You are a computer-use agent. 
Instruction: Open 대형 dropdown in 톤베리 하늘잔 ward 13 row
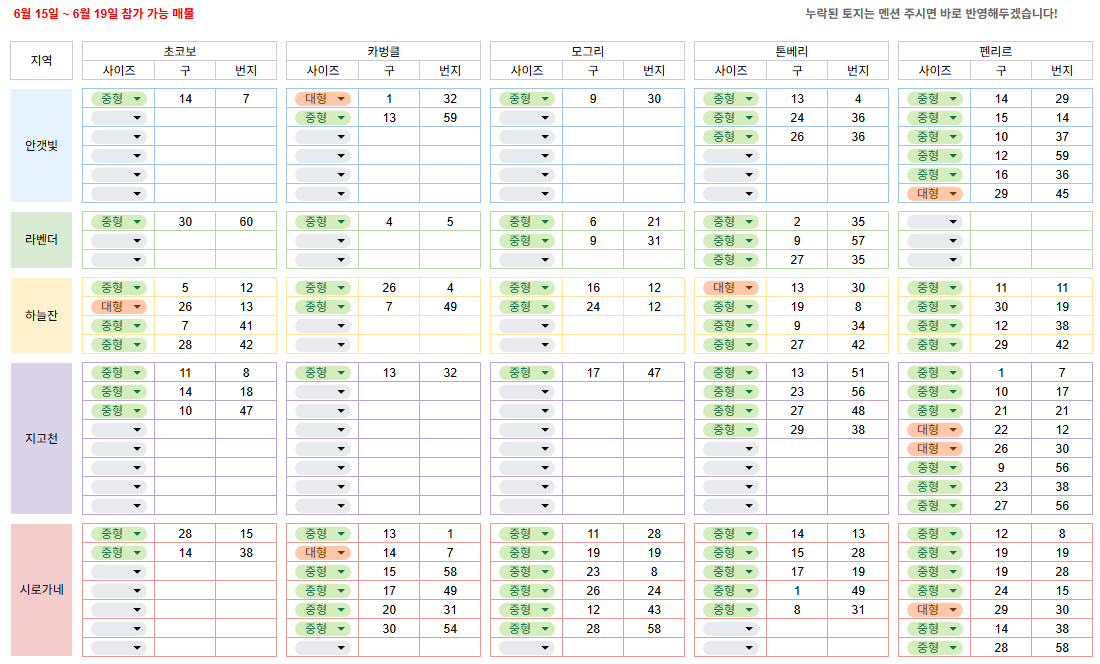click(730, 287)
